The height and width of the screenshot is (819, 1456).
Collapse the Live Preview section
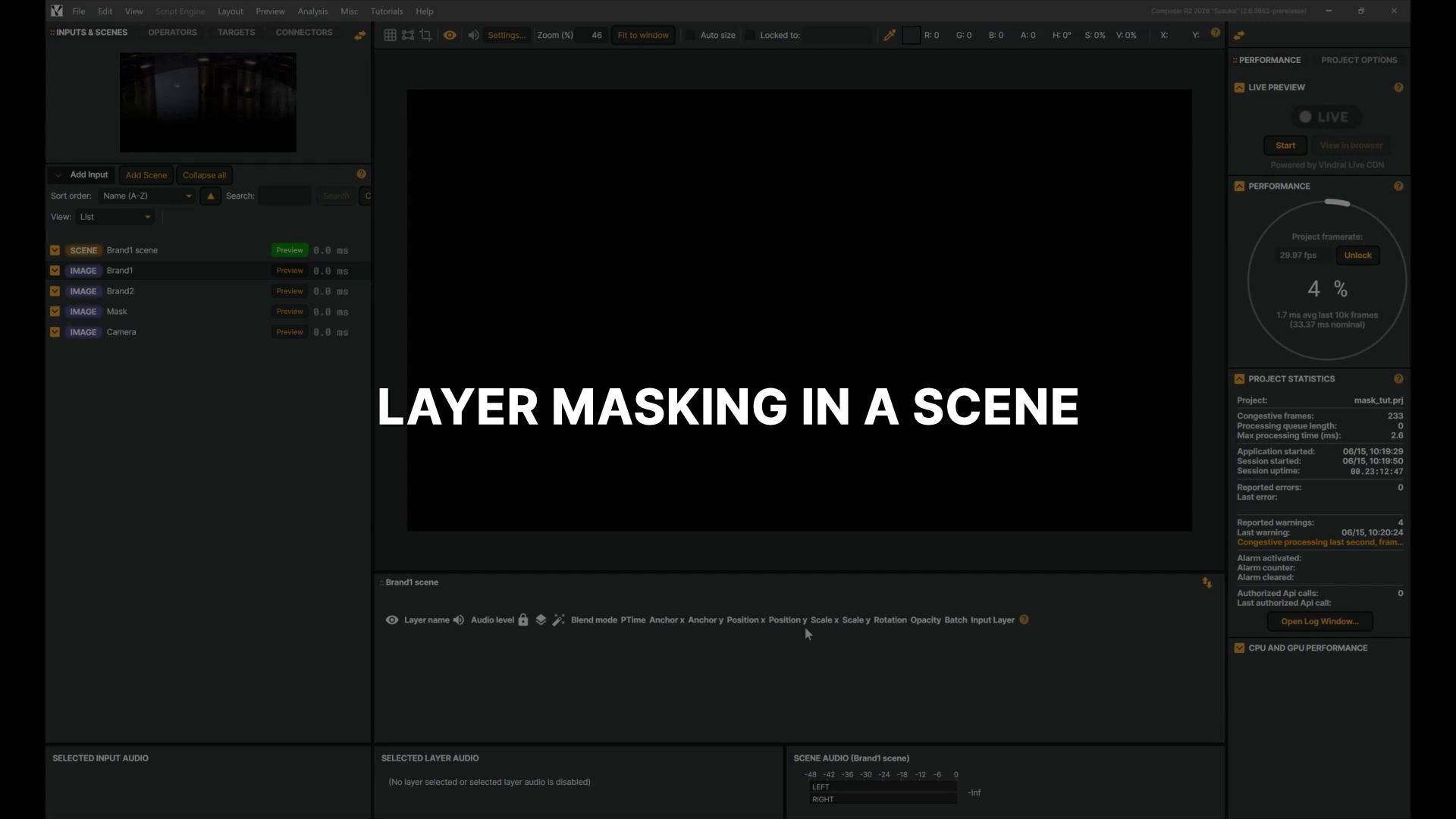tap(1239, 88)
